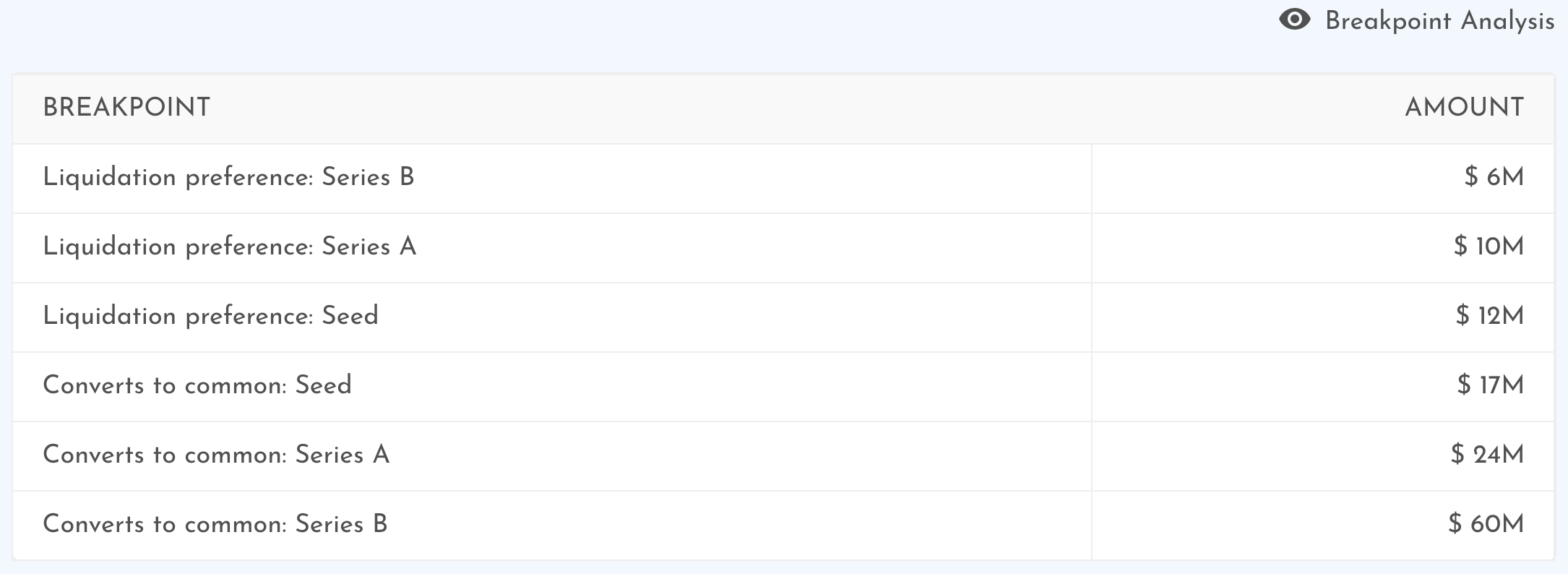Click the word Seed in liquidation row
The height and width of the screenshot is (574, 1568).
coord(350,316)
